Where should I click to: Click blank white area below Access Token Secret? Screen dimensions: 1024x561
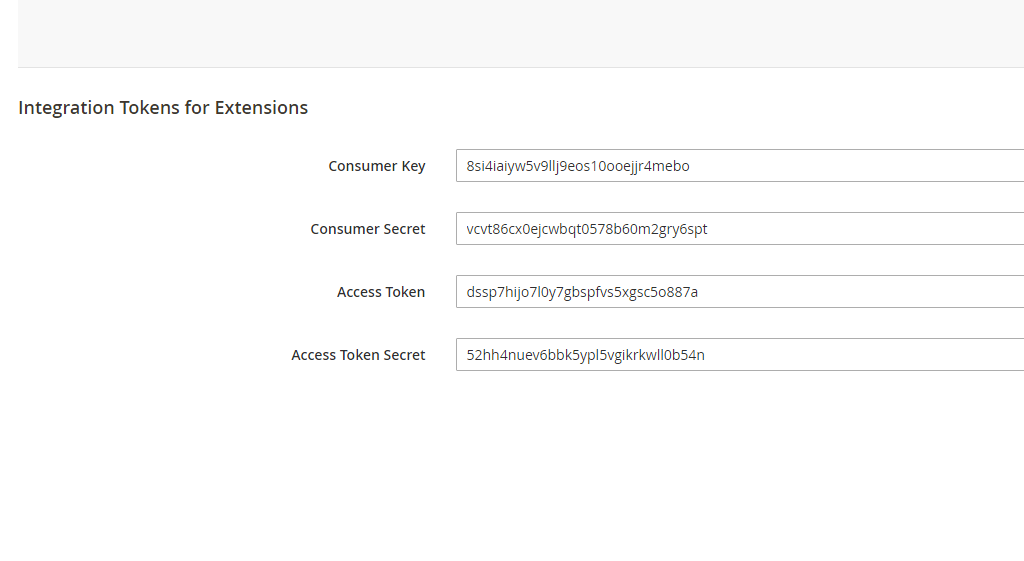520,460
